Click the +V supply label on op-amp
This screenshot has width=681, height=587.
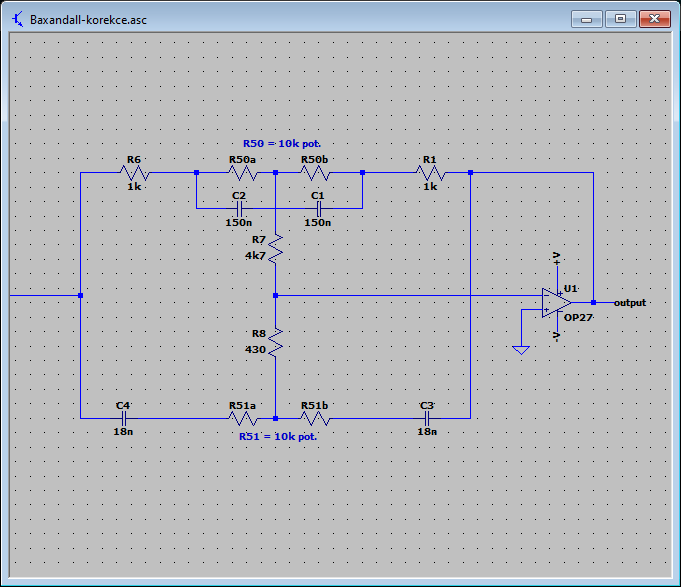pyautogui.click(x=556, y=258)
